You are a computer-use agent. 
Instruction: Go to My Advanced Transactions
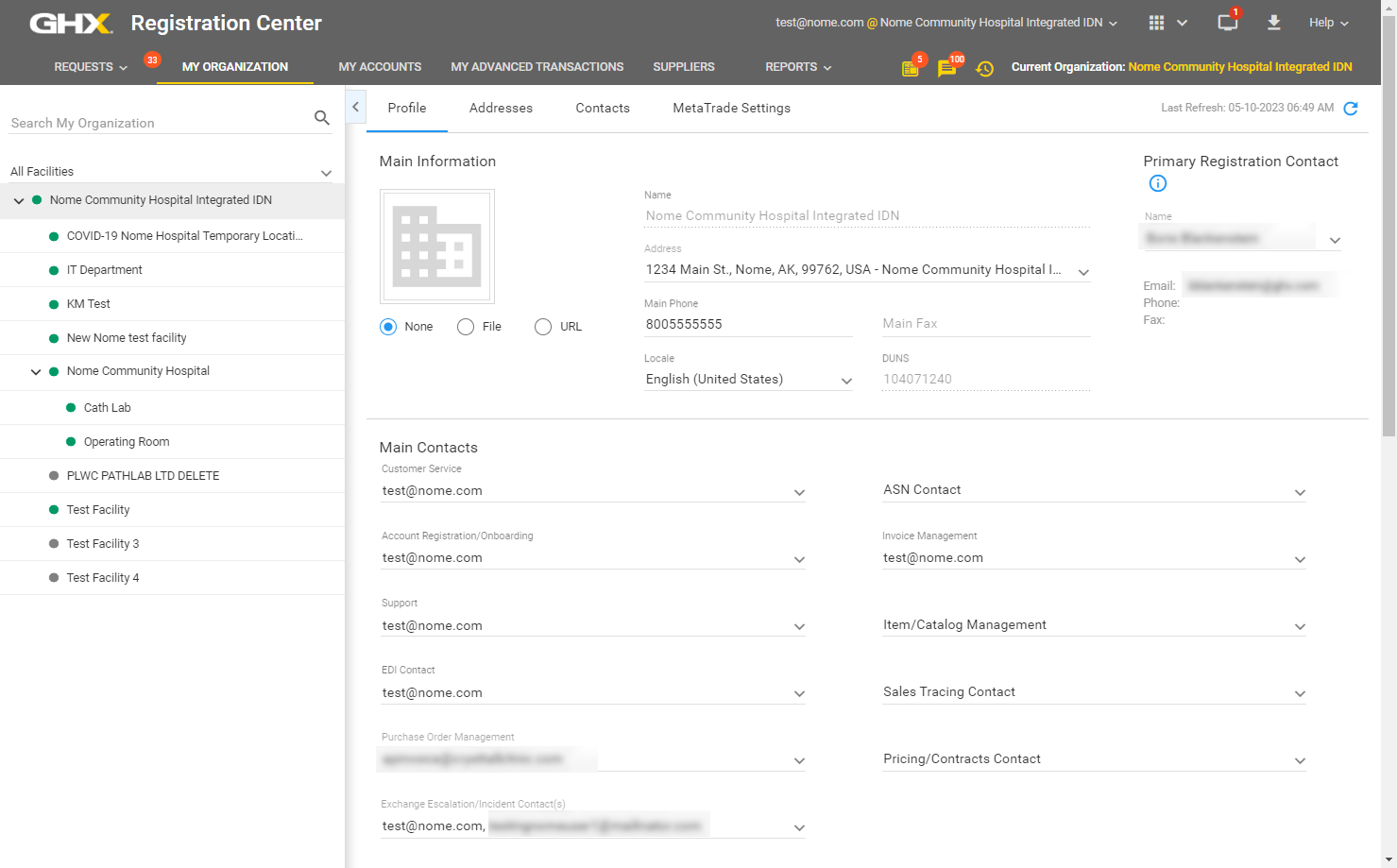(x=537, y=67)
